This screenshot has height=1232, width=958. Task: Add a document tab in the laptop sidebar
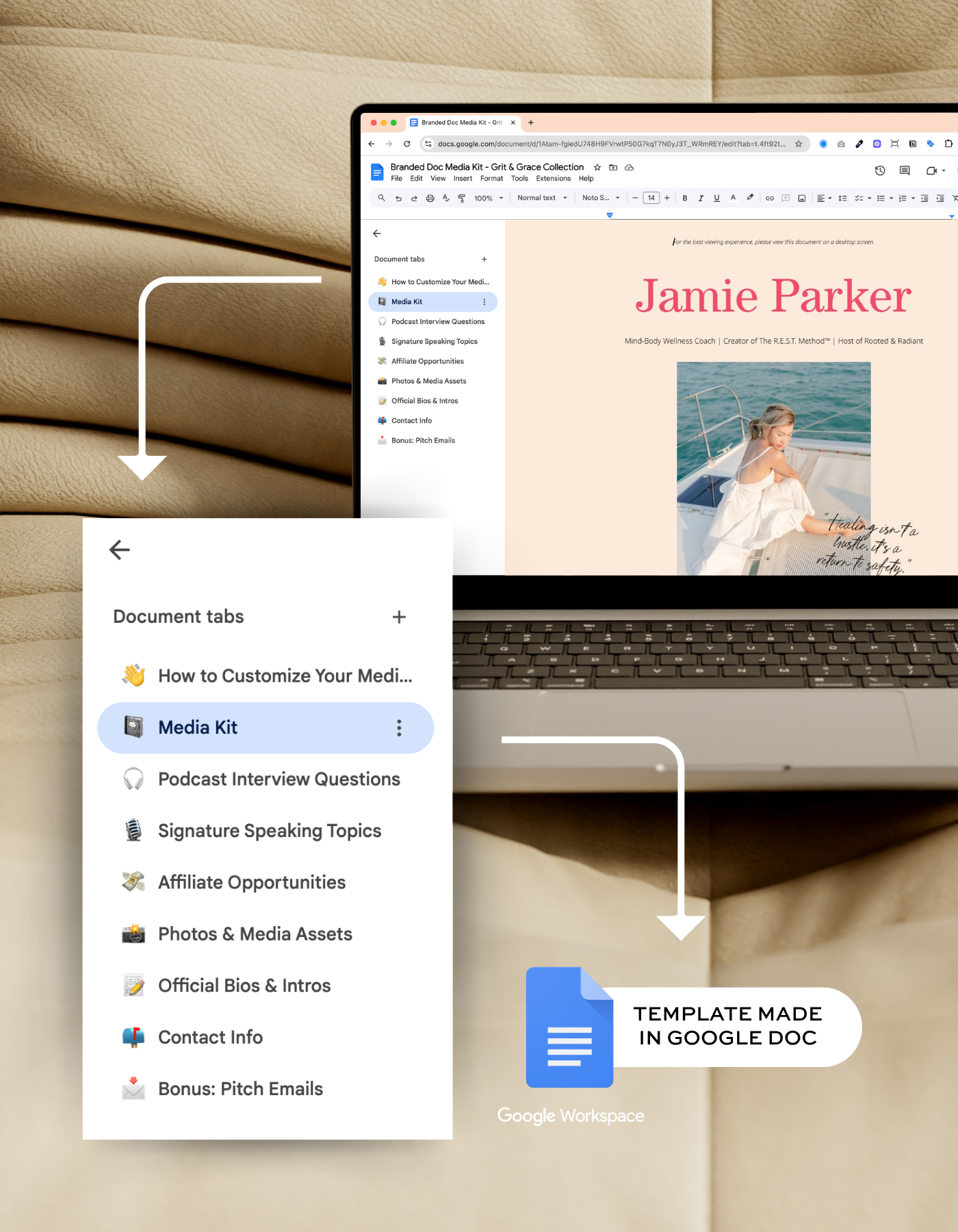[484, 259]
